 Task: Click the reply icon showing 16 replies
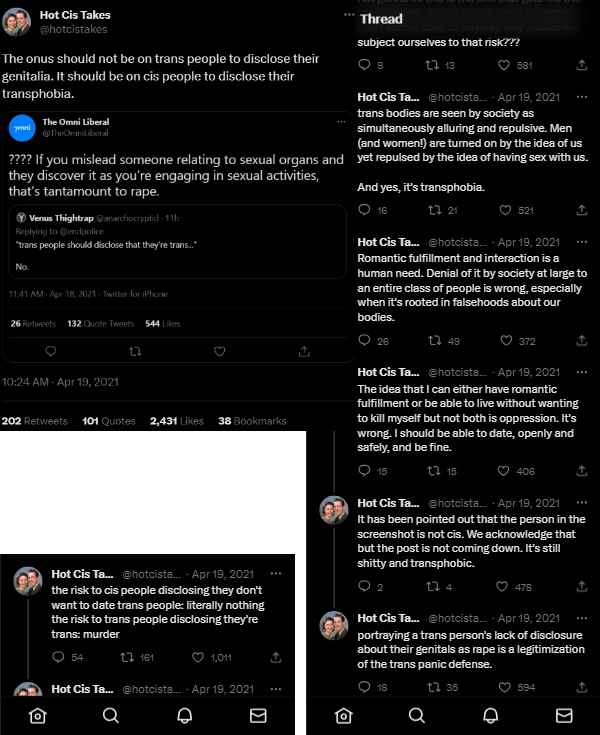pyautogui.click(x=363, y=210)
